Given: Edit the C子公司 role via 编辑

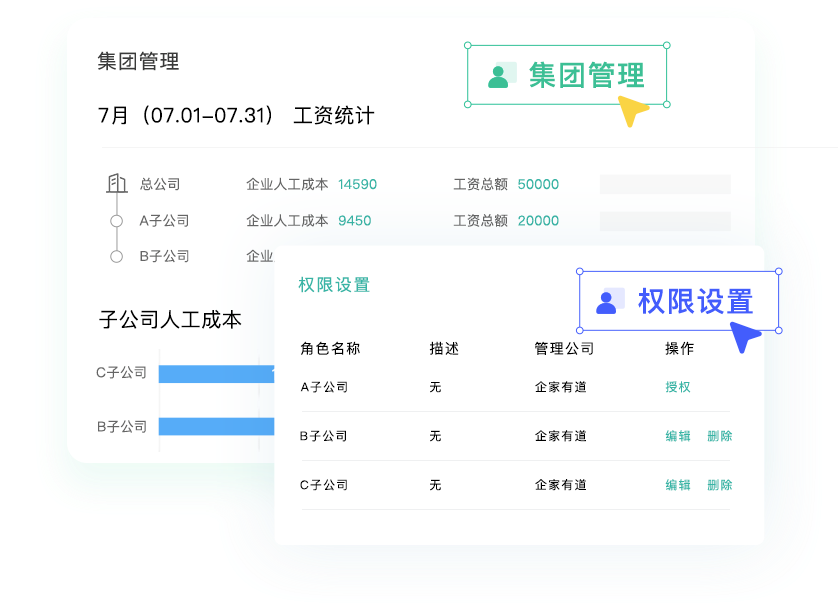Looking at the screenshot, I should pyautogui.click(x=678, y=485).
